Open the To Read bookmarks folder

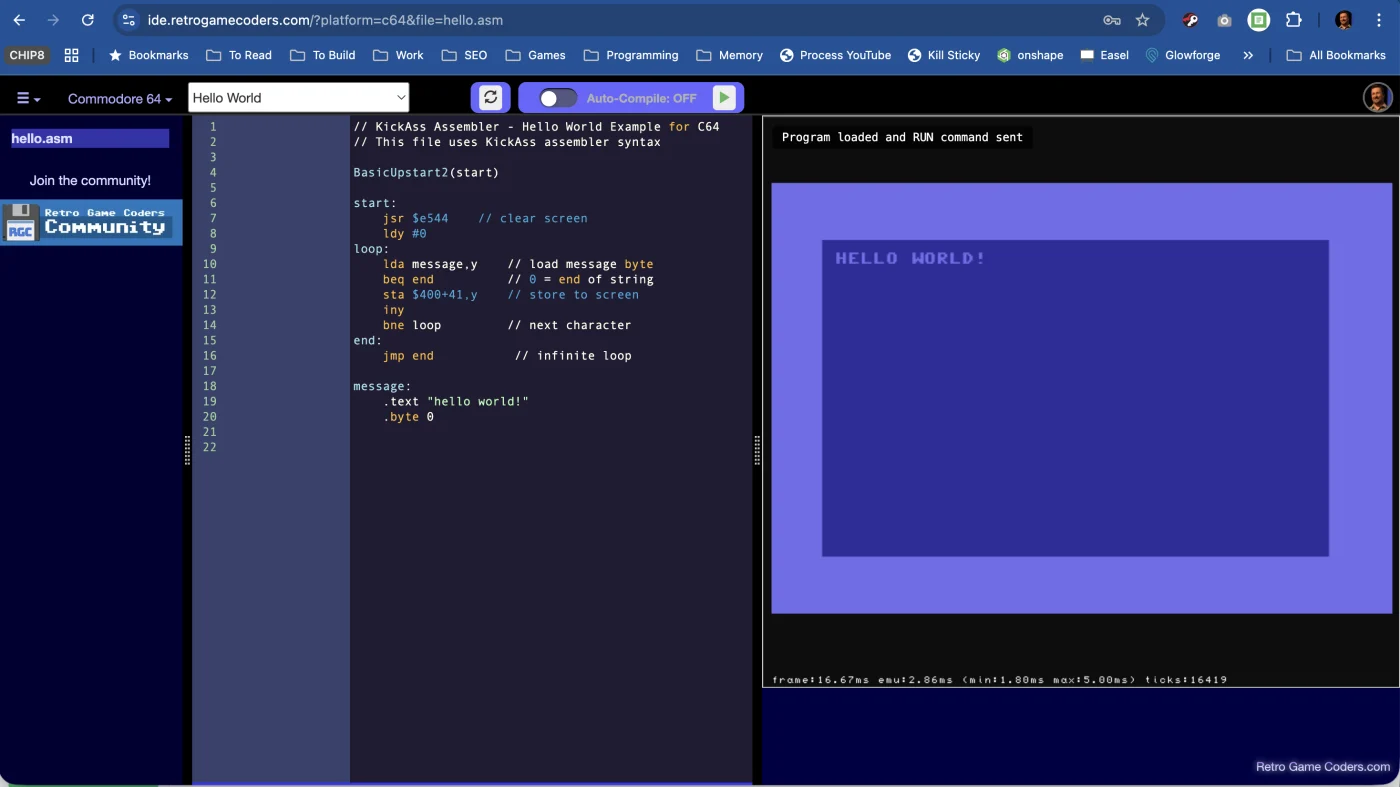point(239,55)
